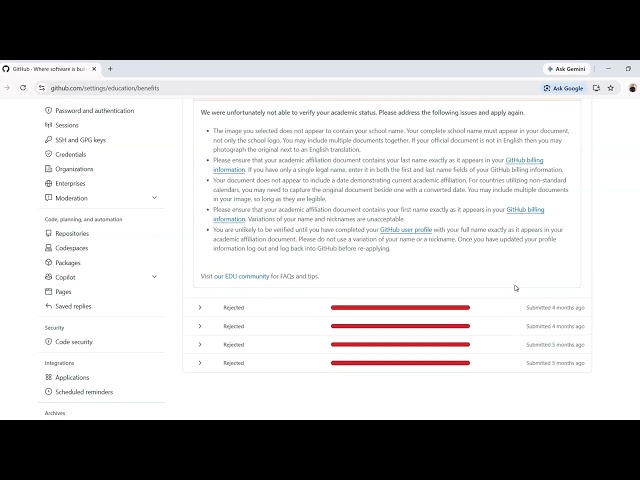Reload the page
The image size is (640, 480).
pos(23,88)
